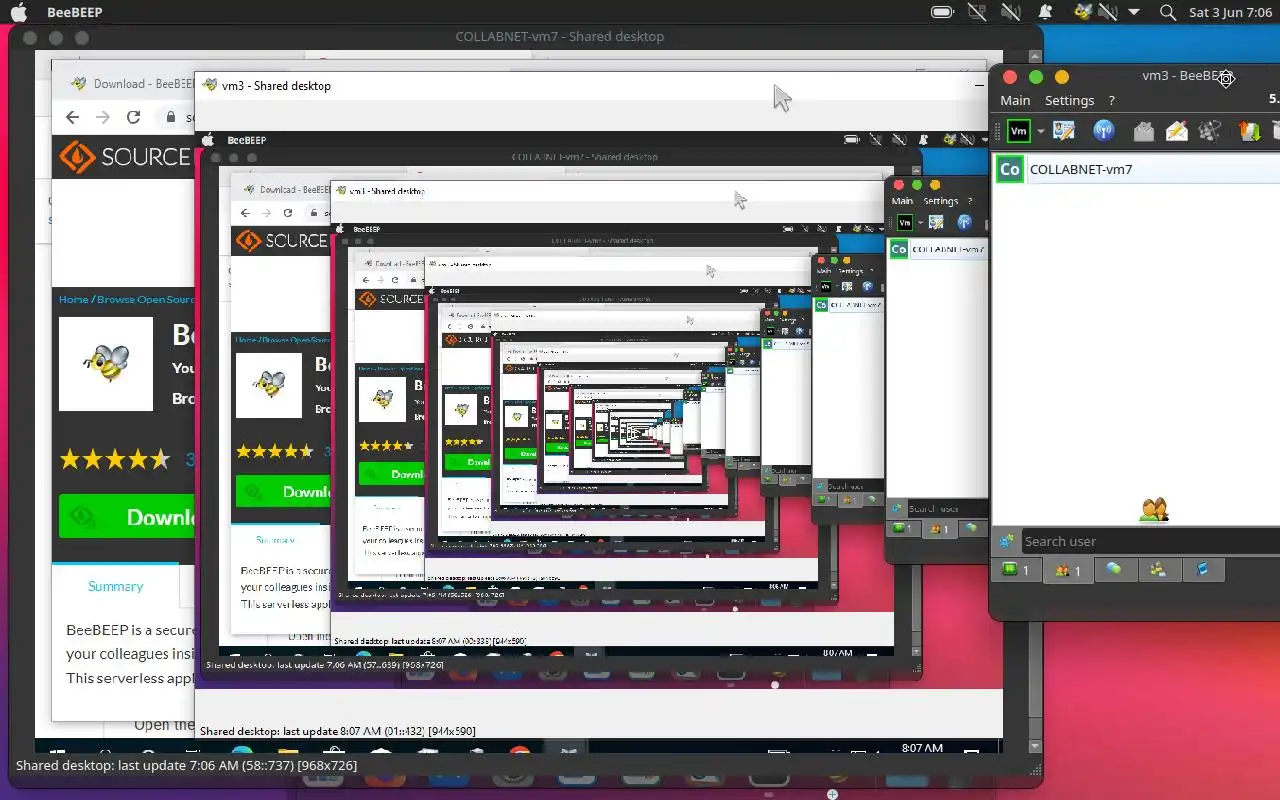Switch to the blue book tab in BeeBEEP
This screenshot has width=1280, height=800.
1203,570
